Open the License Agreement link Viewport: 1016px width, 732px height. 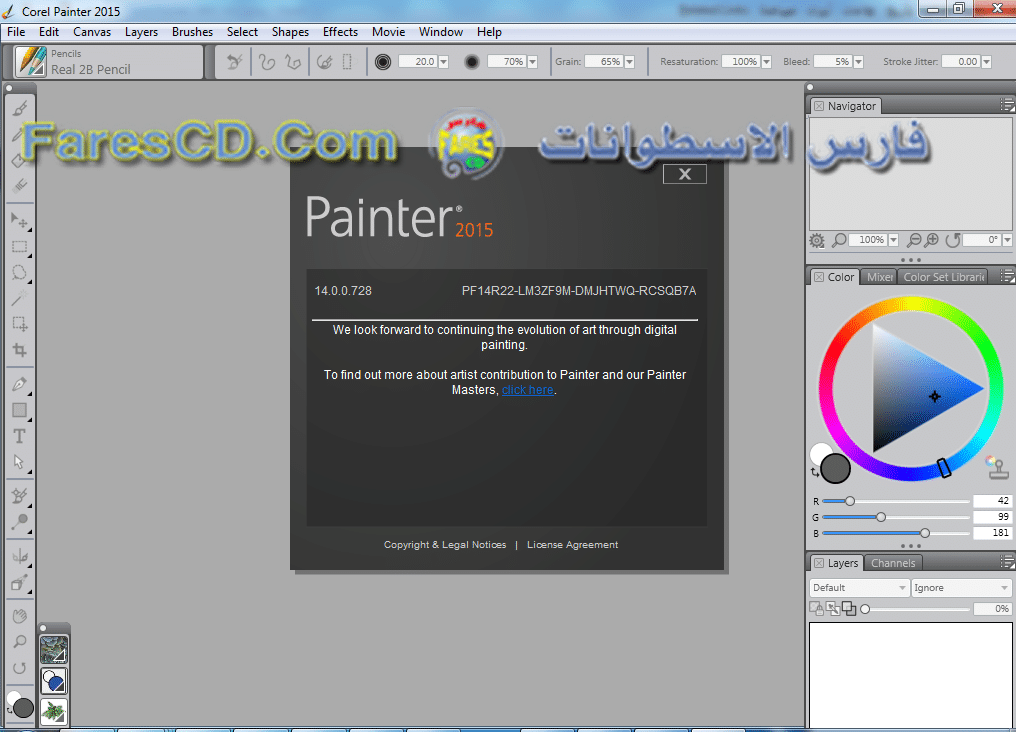pos(573,545)
